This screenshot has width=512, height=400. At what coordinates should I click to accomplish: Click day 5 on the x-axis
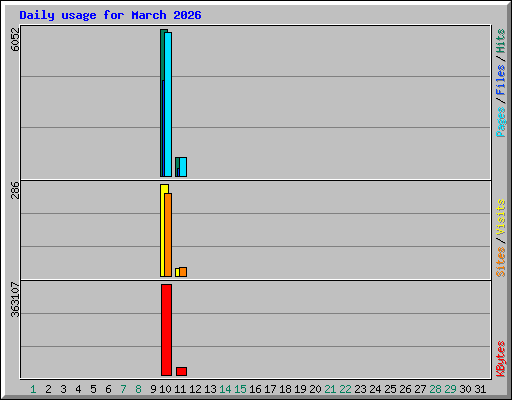click(x=93, y=389)
